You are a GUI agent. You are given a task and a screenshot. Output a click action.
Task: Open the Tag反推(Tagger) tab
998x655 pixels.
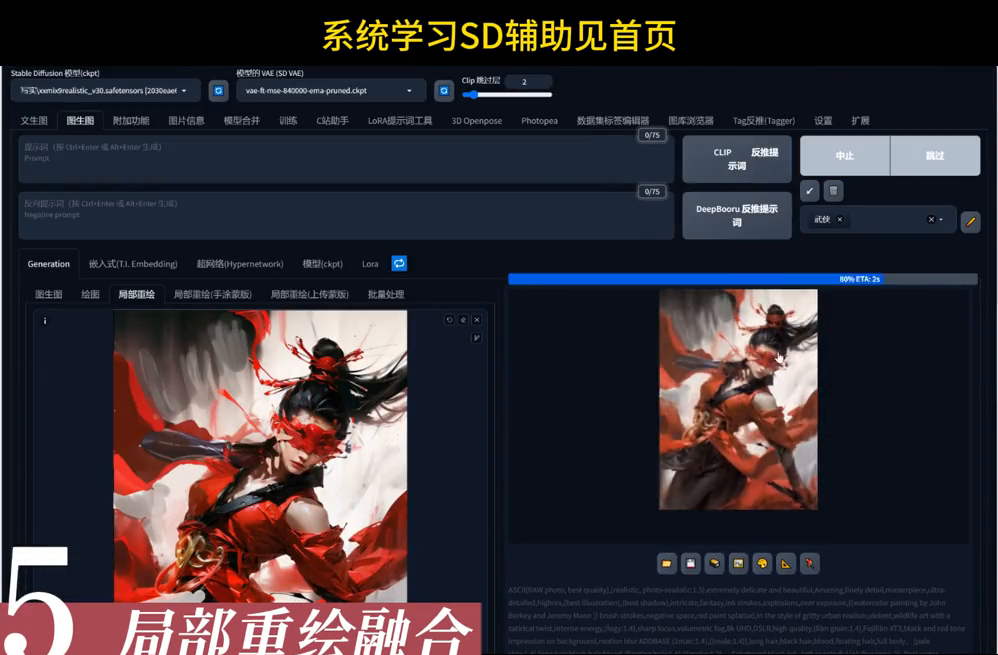(x=764, y=120)
